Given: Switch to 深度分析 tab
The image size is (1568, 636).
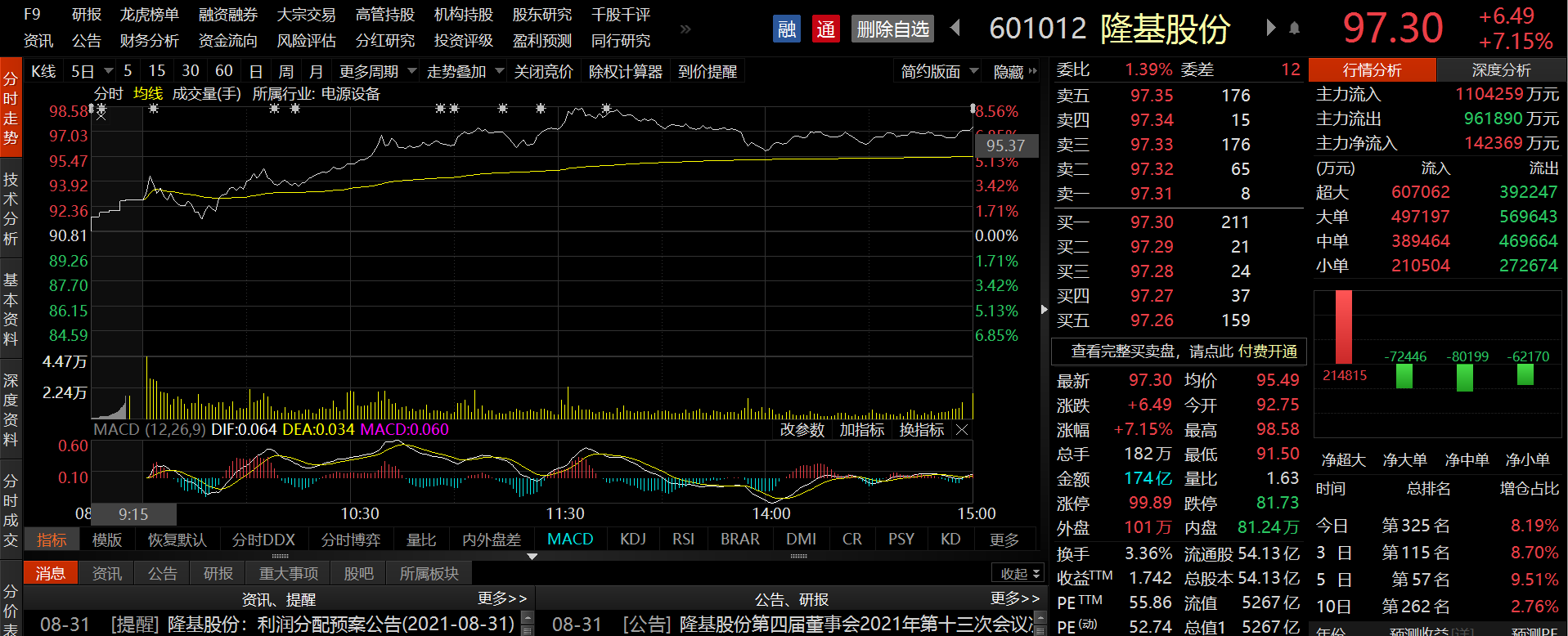Looking at the screenshot, I should (1501, 70).
